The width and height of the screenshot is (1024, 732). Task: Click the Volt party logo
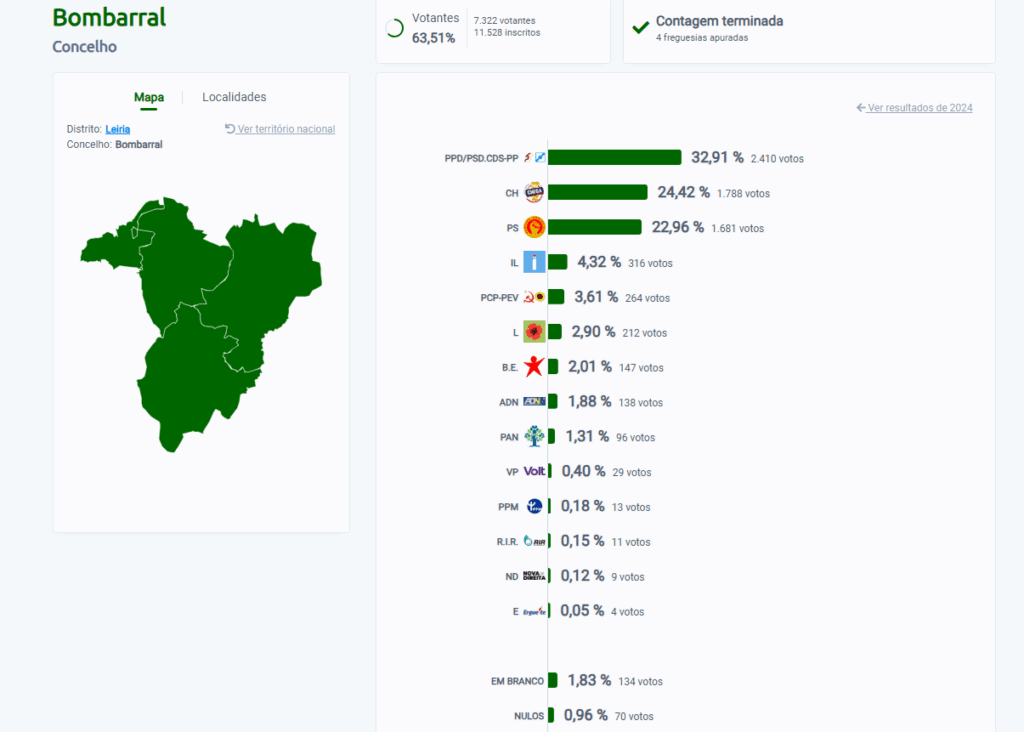pyautogui.click(x=534, y=472)
